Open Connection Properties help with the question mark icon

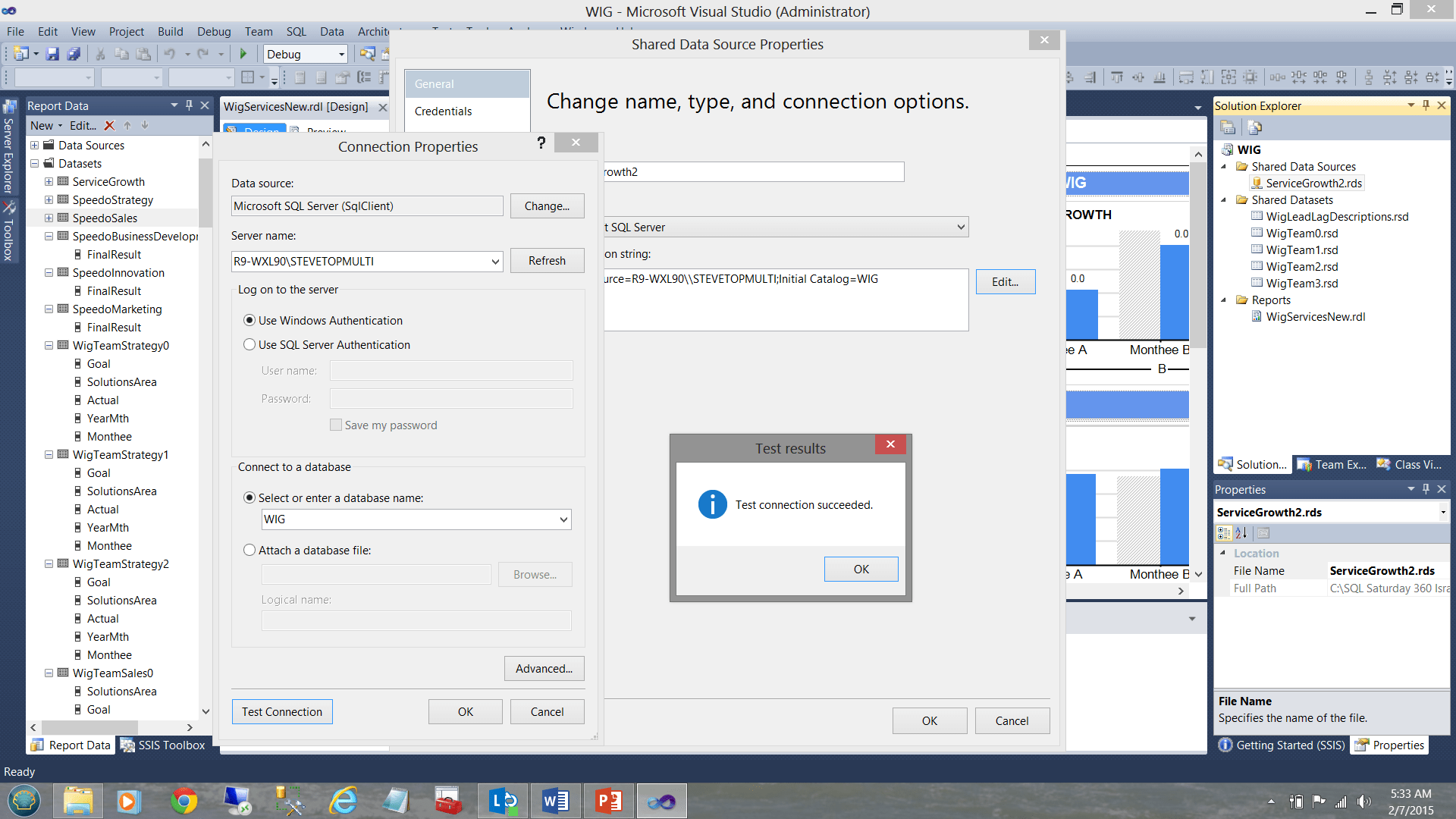541,143
